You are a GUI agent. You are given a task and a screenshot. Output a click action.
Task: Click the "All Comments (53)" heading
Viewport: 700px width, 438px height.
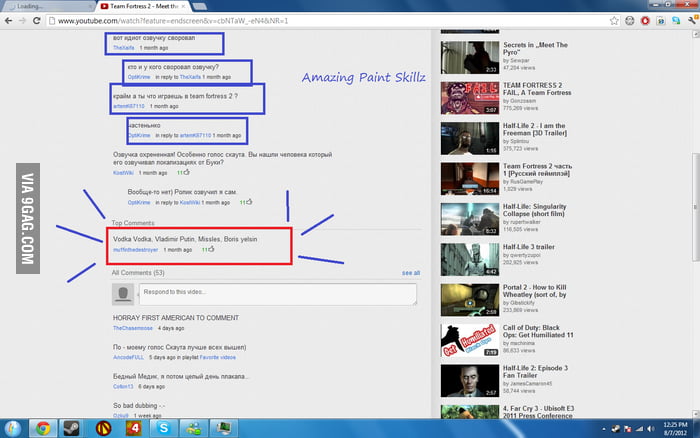[138, 273]
